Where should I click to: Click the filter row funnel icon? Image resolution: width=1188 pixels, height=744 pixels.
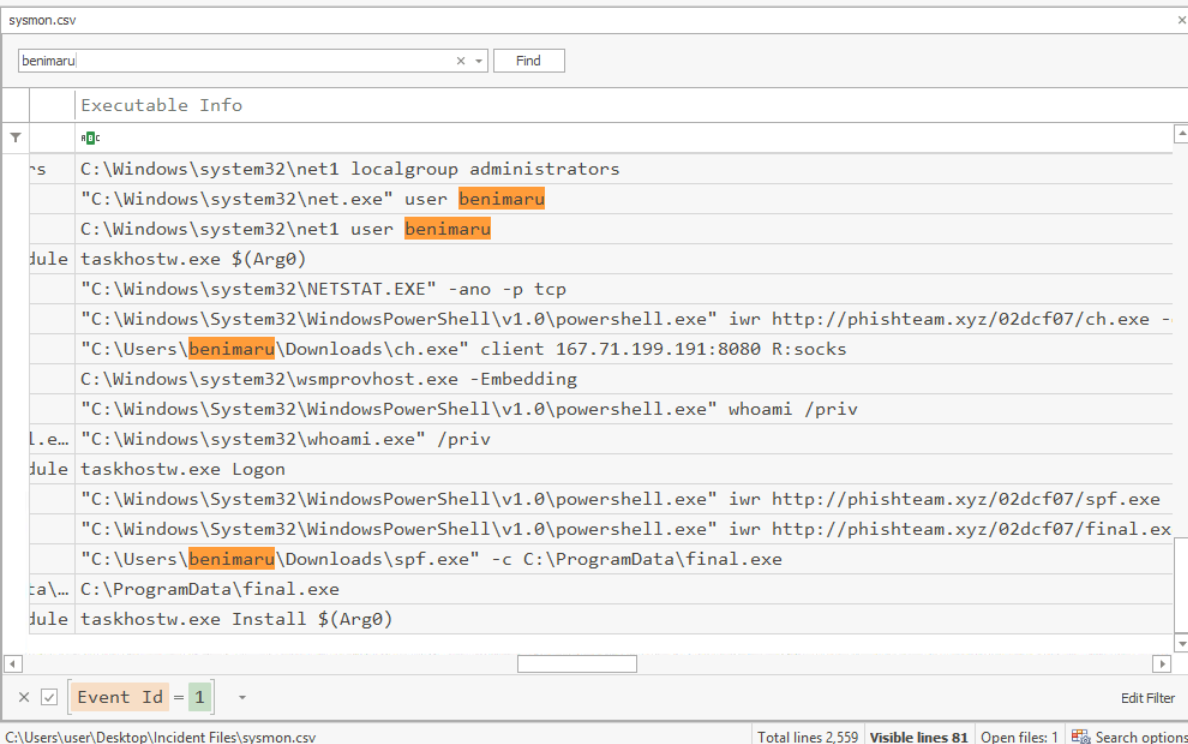coord(15,138)
